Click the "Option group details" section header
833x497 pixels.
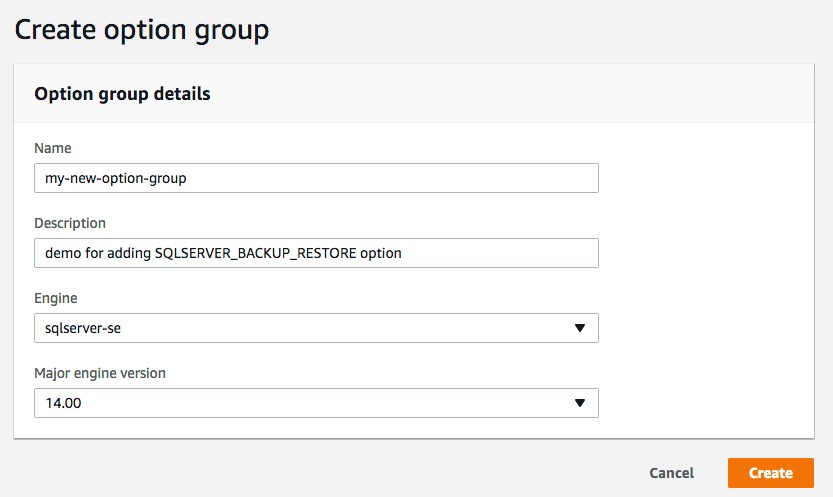click(122, 94)
